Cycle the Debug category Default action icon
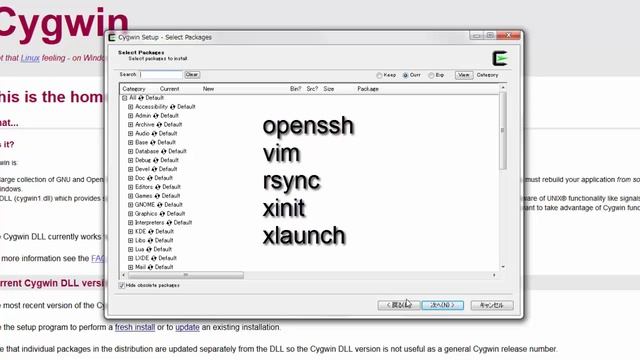Screen dimensions: 640x360 (x=156, y=160)
